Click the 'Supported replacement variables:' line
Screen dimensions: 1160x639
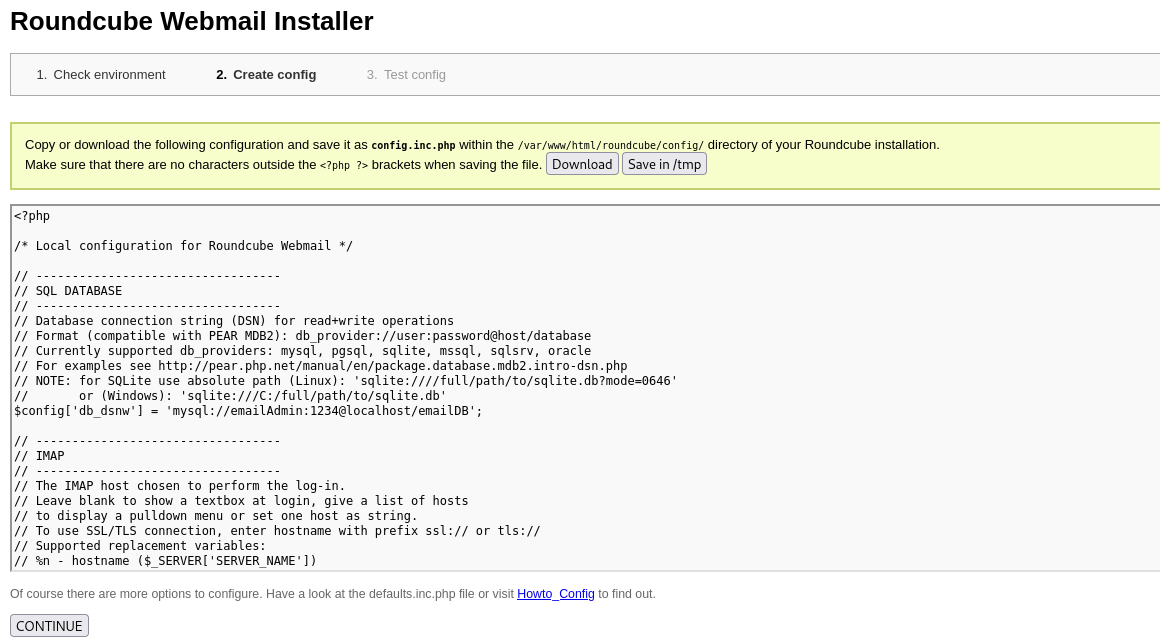(140, 546)
